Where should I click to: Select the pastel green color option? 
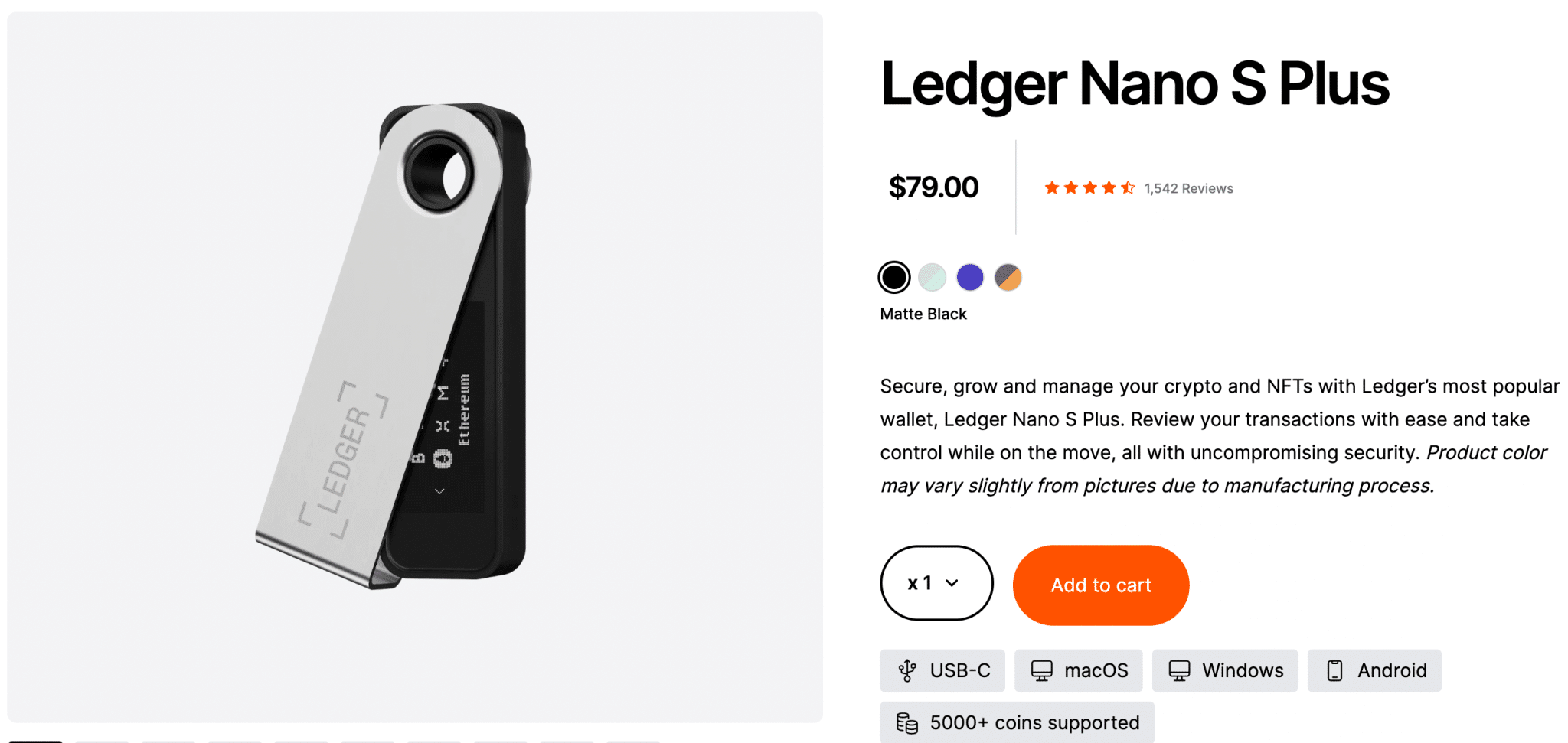pyautogui.click(x=932, y=277)
